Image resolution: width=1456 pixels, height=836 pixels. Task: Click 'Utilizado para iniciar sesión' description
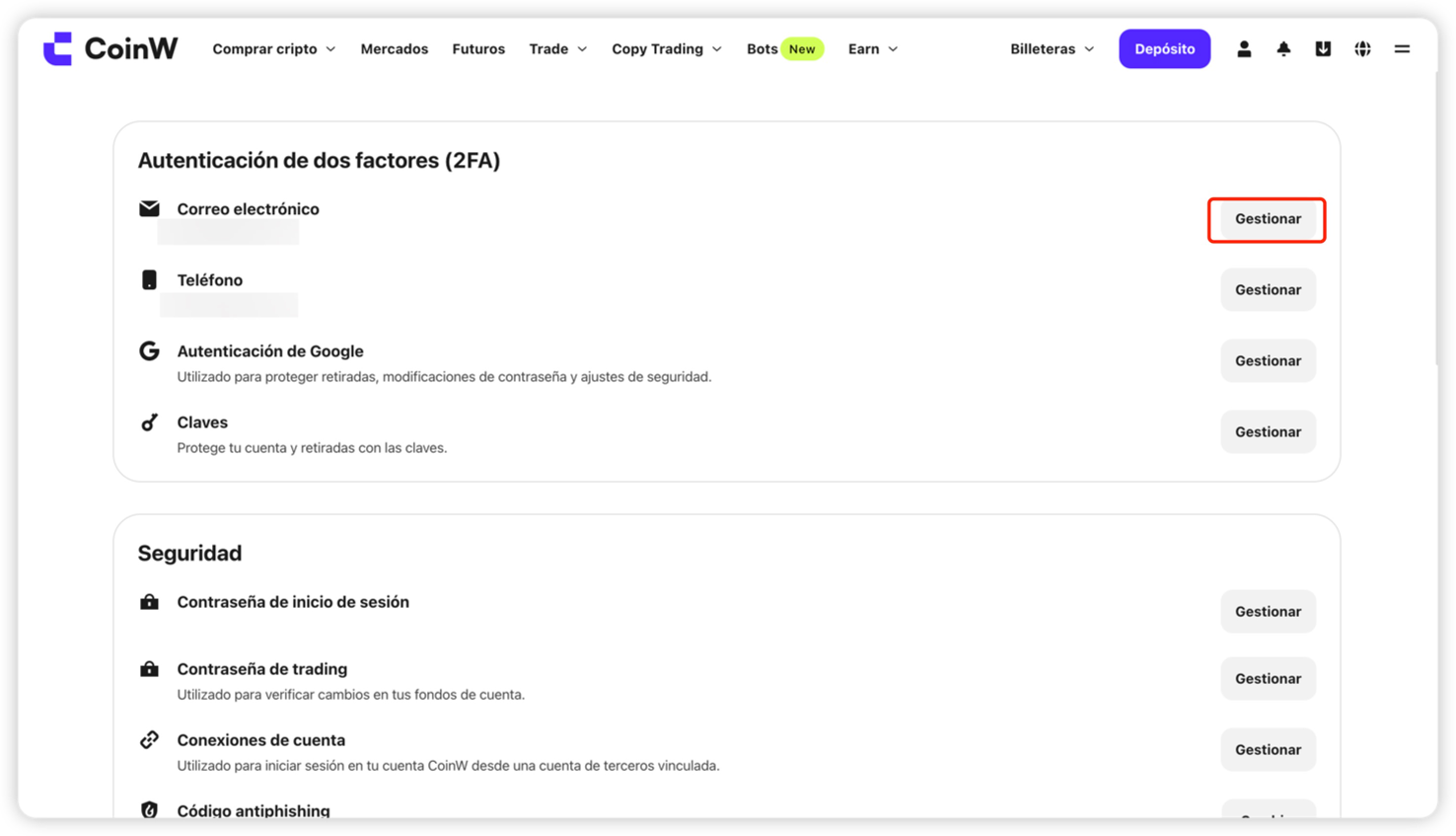(448, 765)
